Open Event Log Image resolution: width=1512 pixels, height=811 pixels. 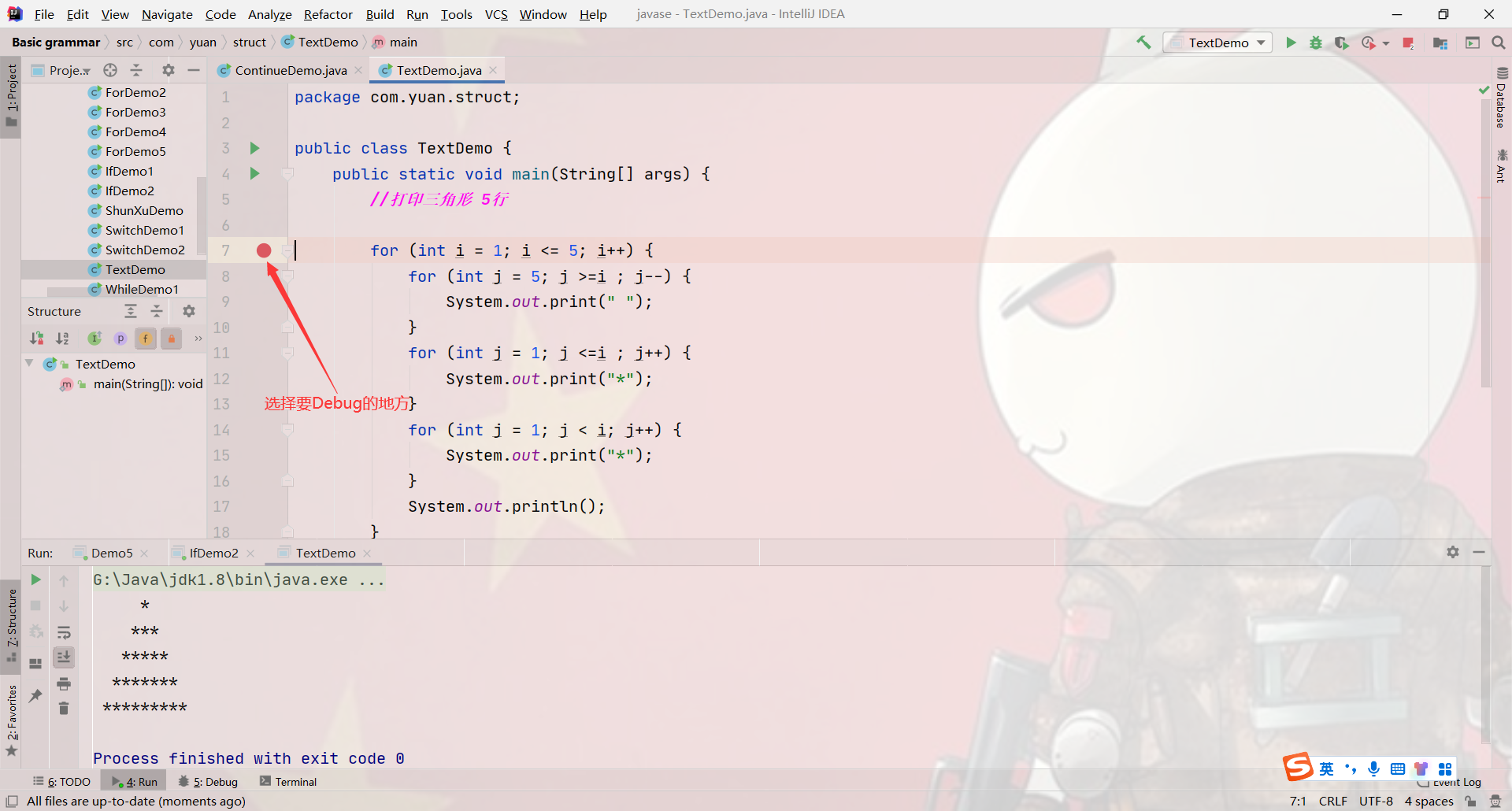tap(1449, 782)
